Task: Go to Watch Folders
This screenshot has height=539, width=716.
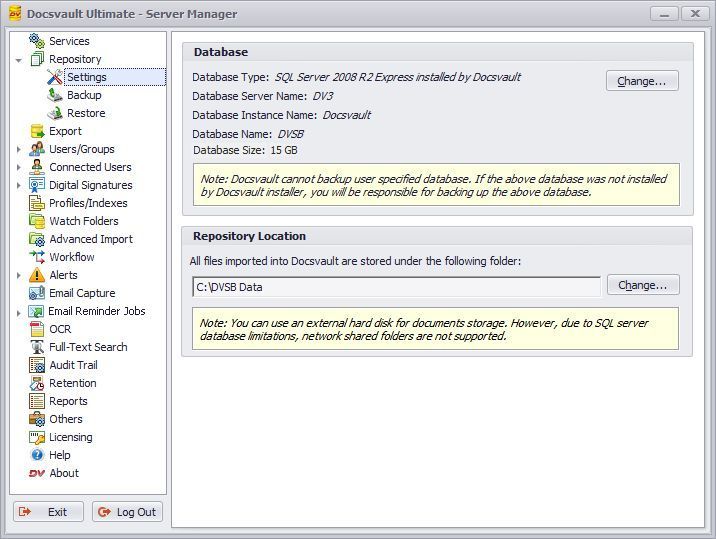Action: (x=84, y=221)
